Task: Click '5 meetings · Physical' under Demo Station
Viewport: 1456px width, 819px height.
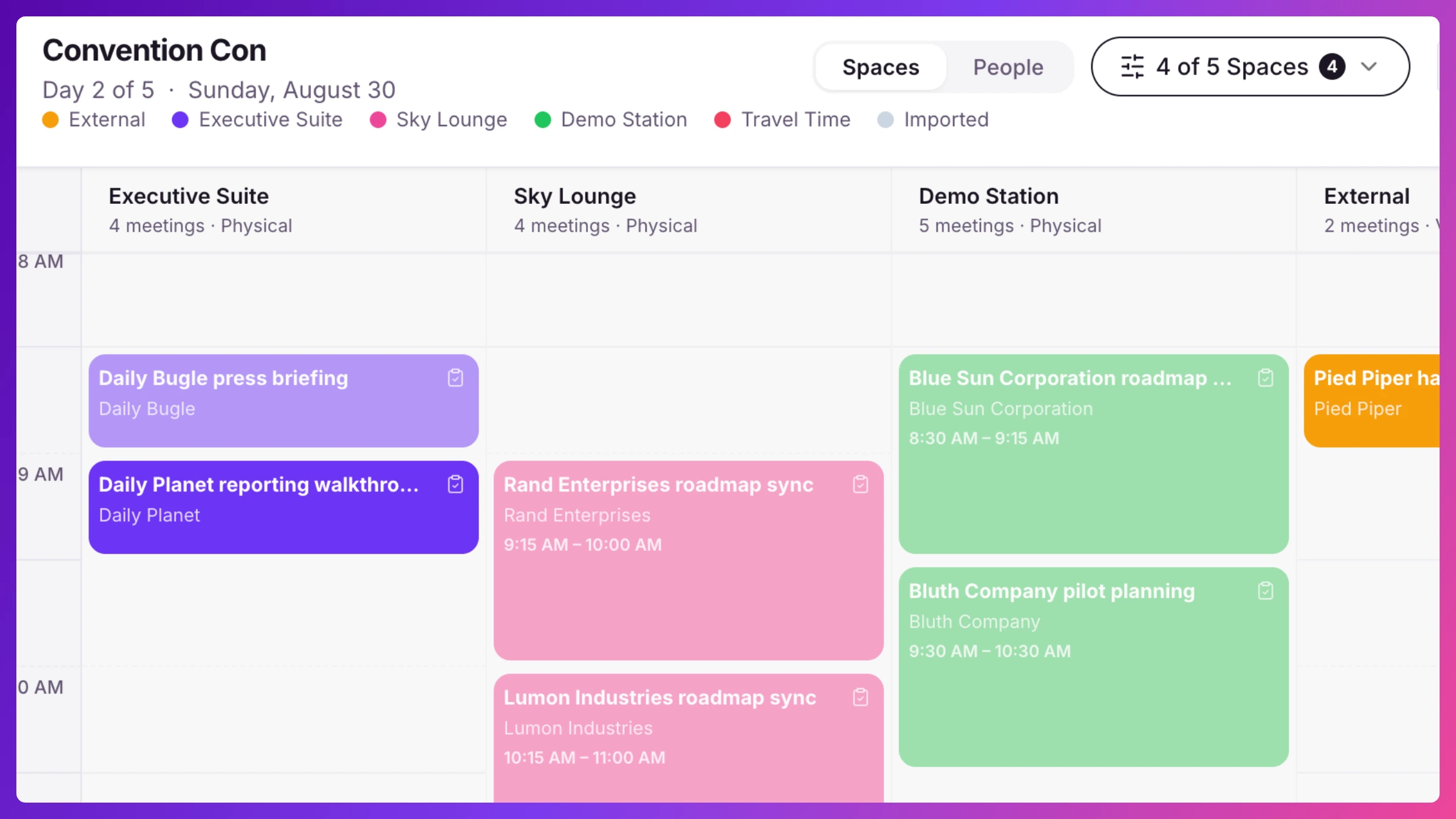Action: [x=1010, y=226]
